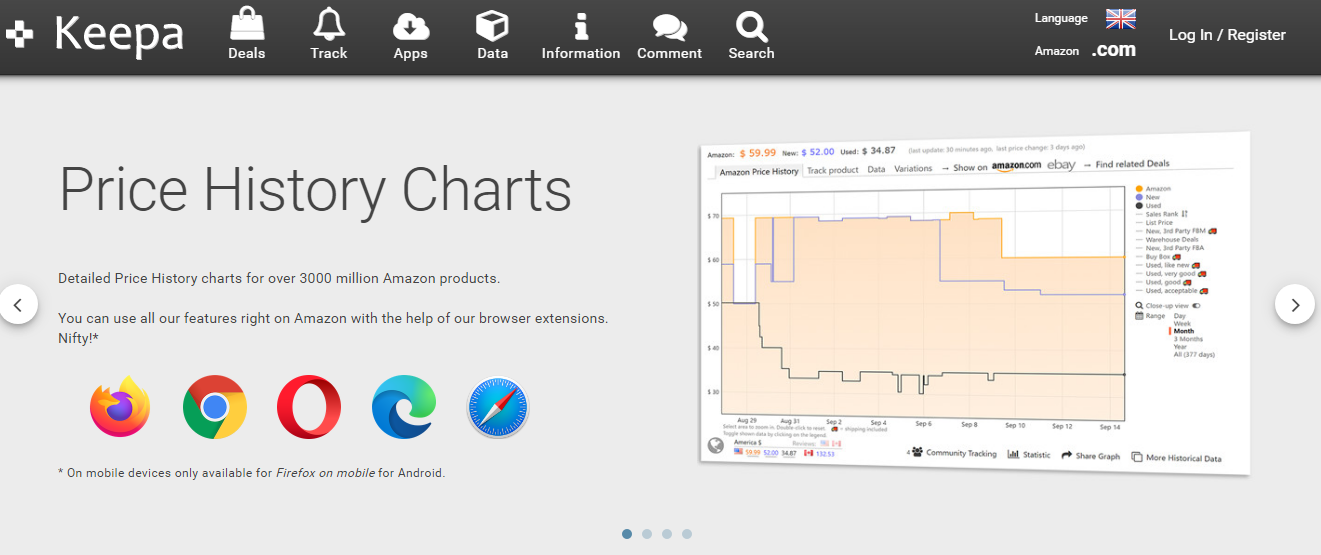This screenshot has width=1321, height=555.
Task: Go to next slide with right arrow
Action: [1295, 304]
